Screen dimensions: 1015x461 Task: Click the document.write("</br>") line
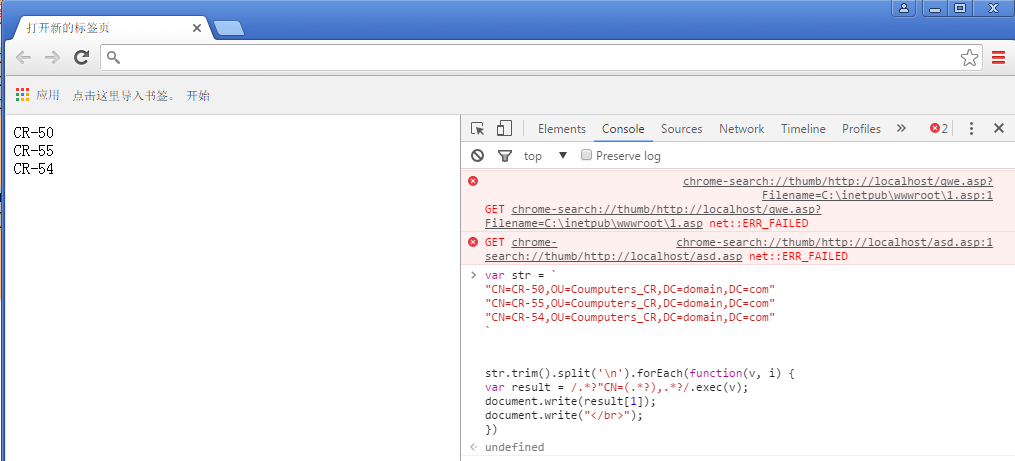click(564, 416)
